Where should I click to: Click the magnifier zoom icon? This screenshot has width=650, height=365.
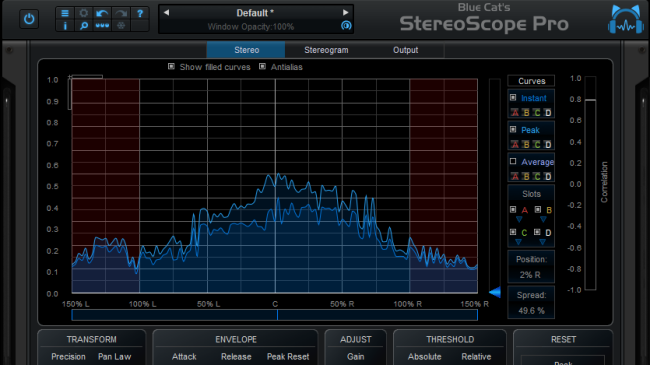(x=84, y=26)
